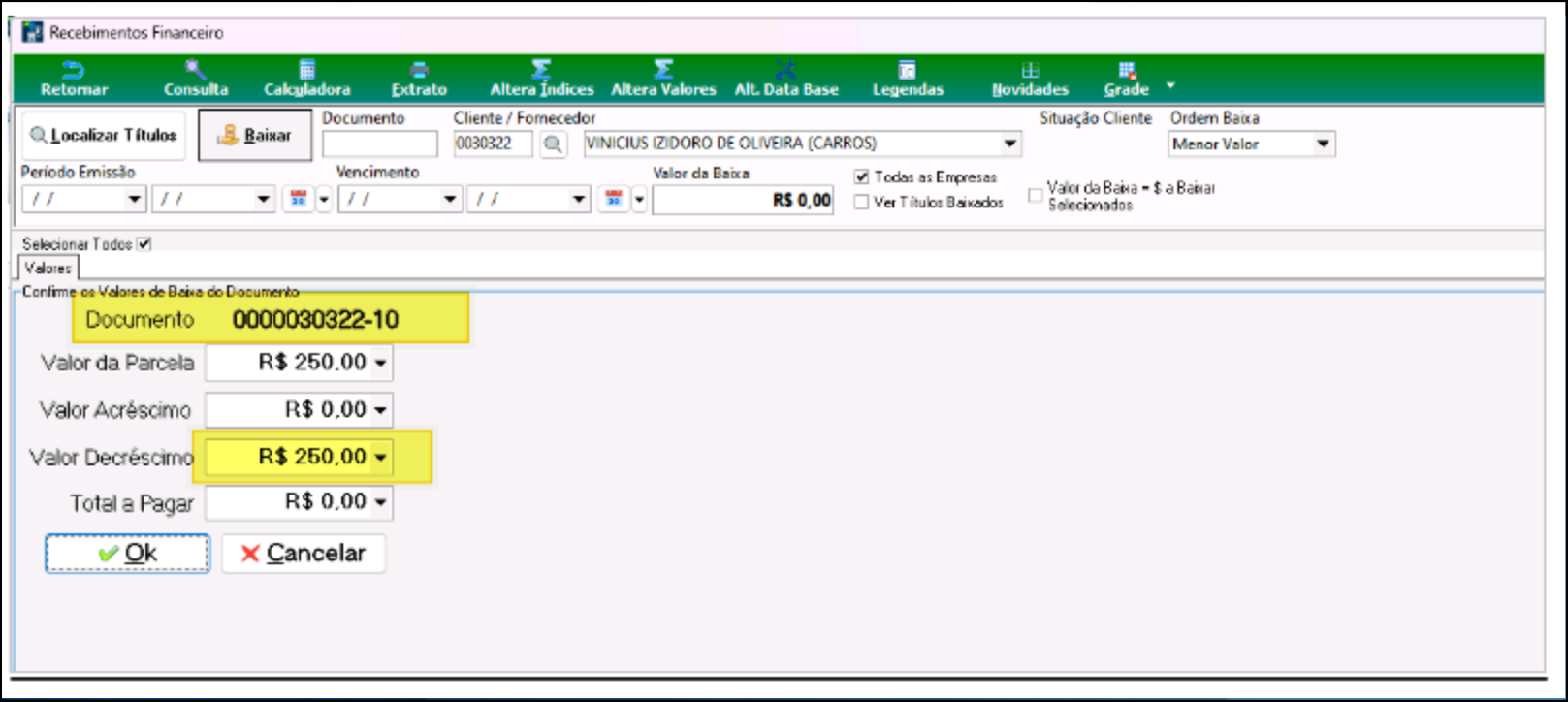Open second Vencimento date dropdown
This screenshot has width=1568, height=702.
coord(579,200)
